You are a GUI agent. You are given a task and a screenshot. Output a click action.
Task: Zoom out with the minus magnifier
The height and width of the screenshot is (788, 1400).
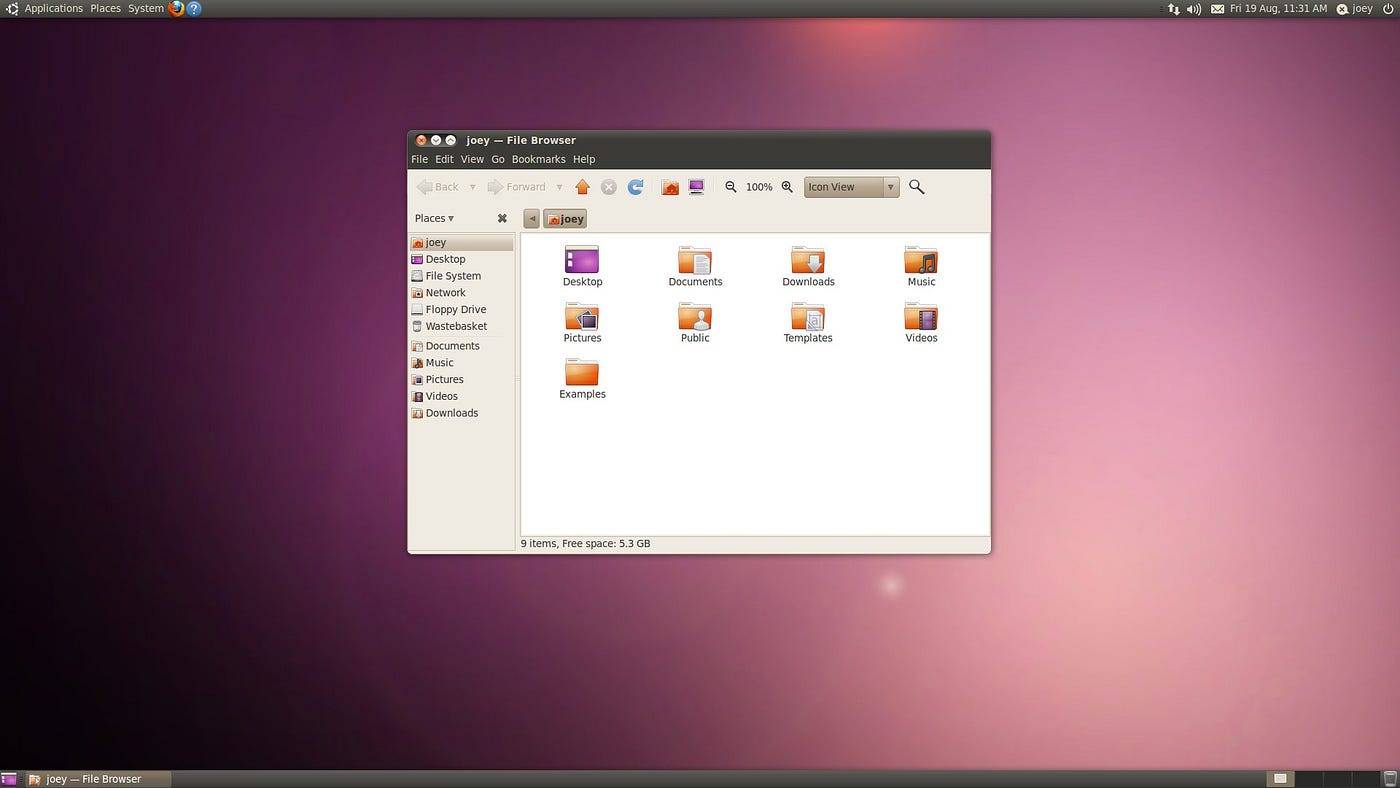731,187
